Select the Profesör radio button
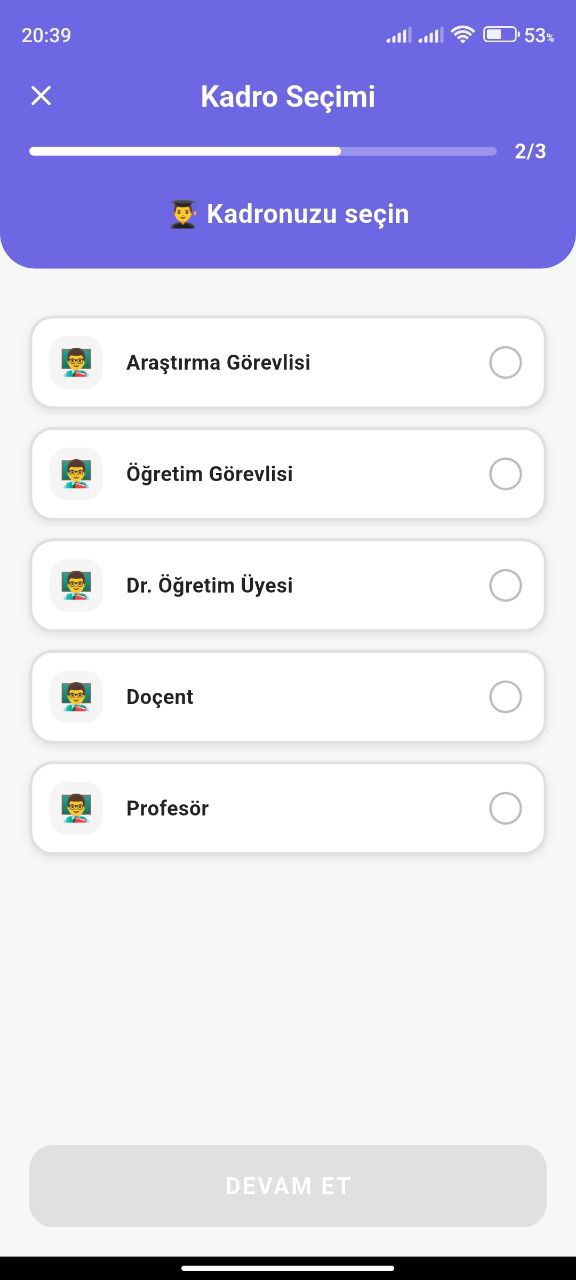576x1280 pixels. click(505, 807)
